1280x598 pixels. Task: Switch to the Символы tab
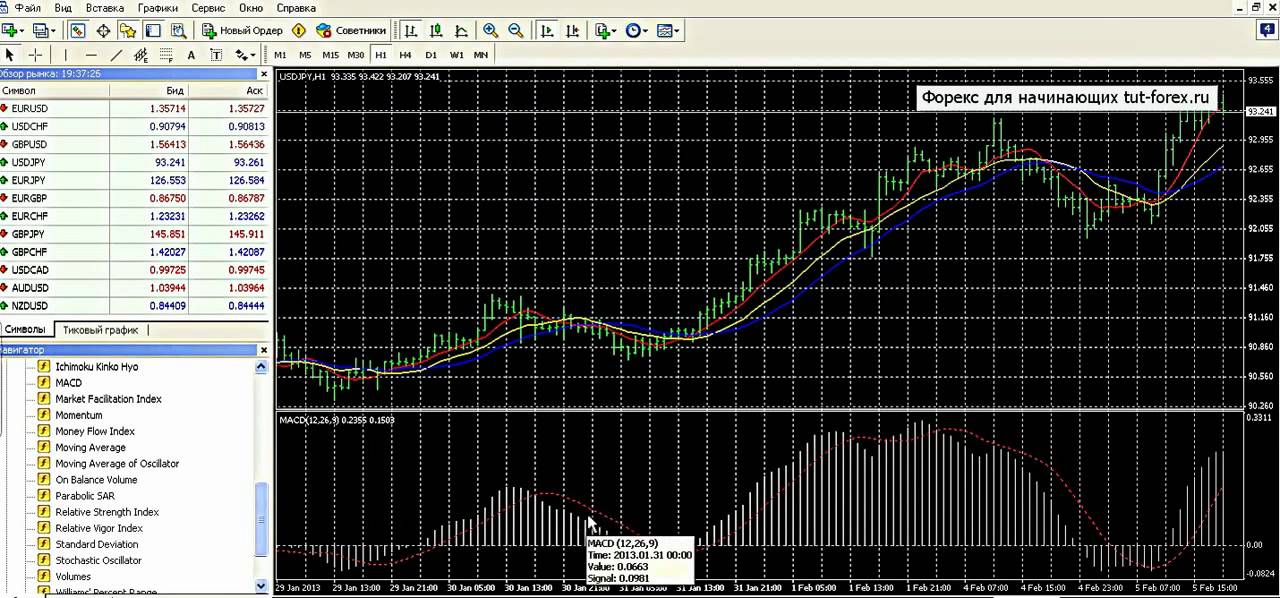[x=25, y=329]
